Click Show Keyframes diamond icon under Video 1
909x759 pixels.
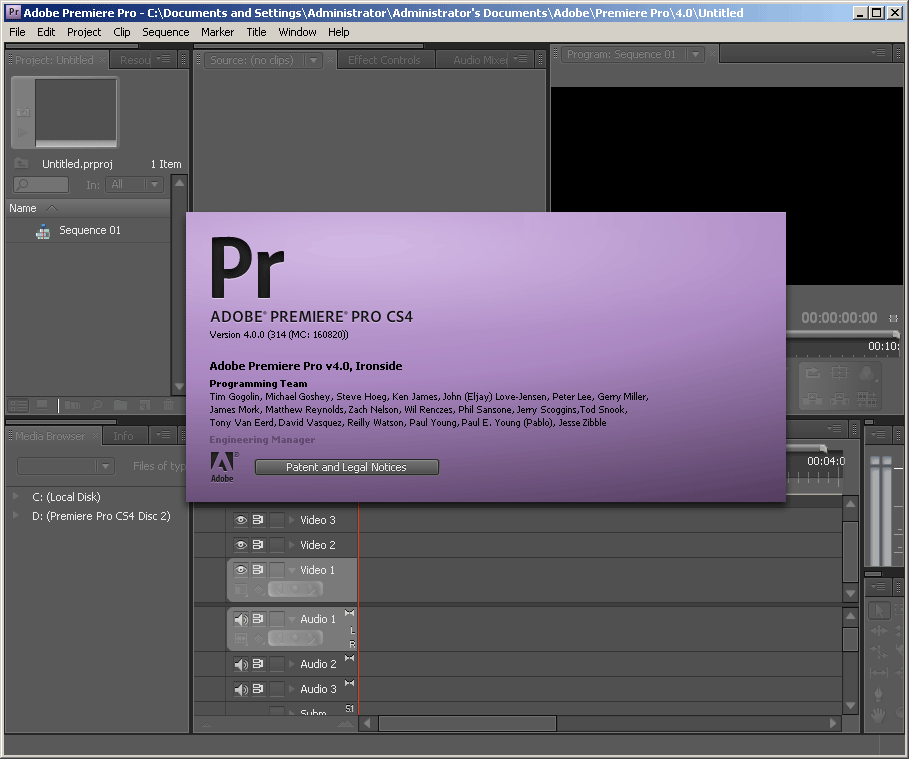click(259, 590)
